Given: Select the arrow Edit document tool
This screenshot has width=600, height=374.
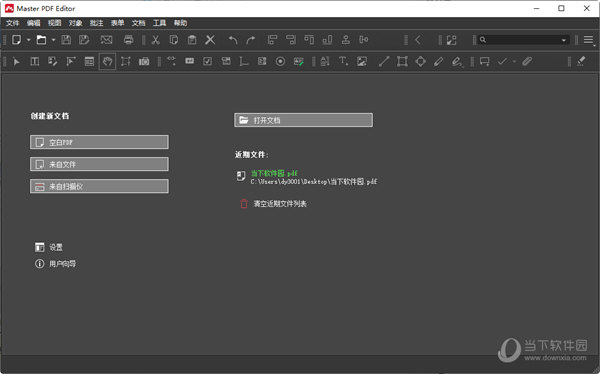Looking at the screenshot, I should [16, 62].
